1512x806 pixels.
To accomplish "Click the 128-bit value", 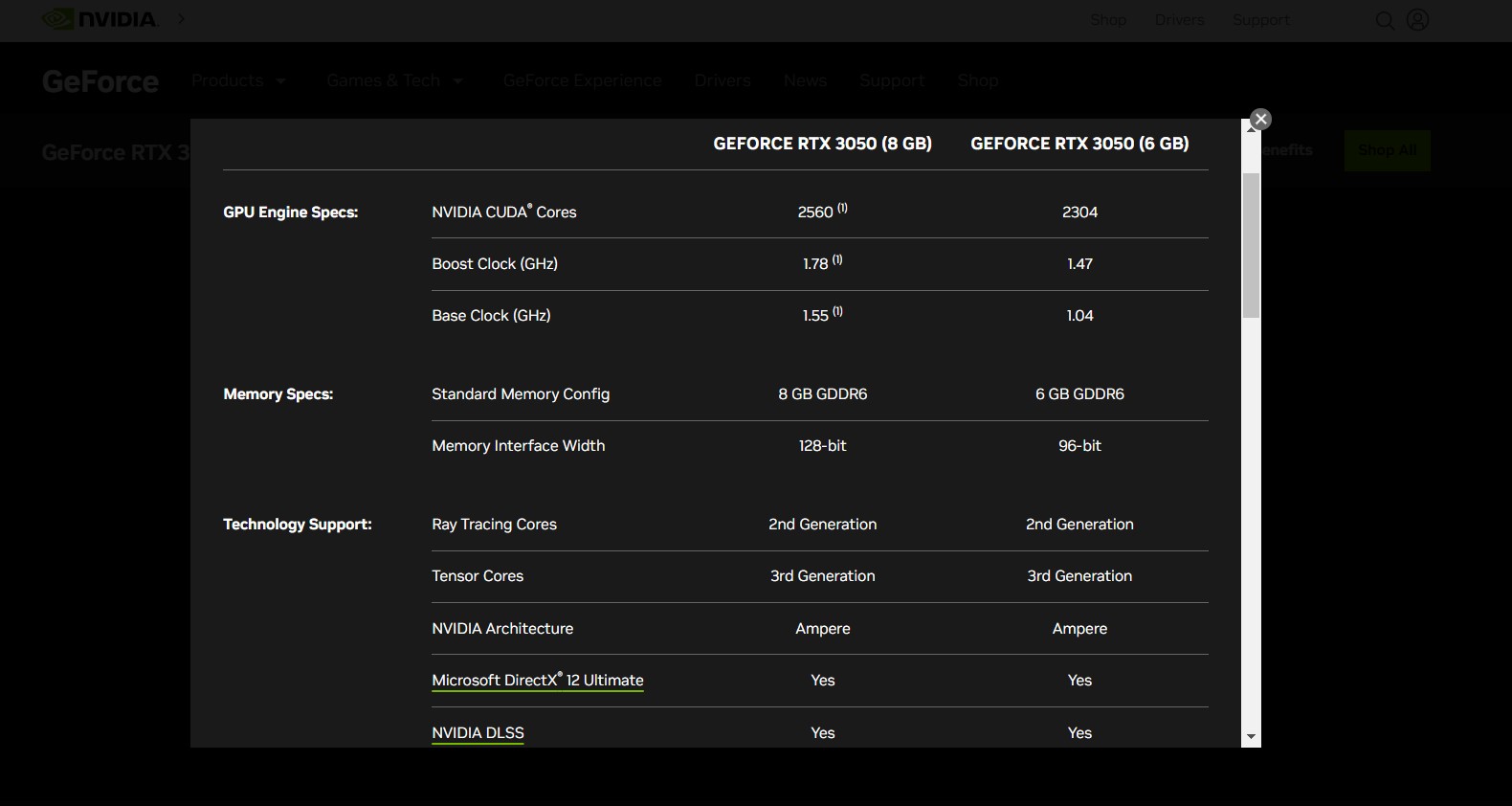I will pyautogui.click(x=823, y=446).
